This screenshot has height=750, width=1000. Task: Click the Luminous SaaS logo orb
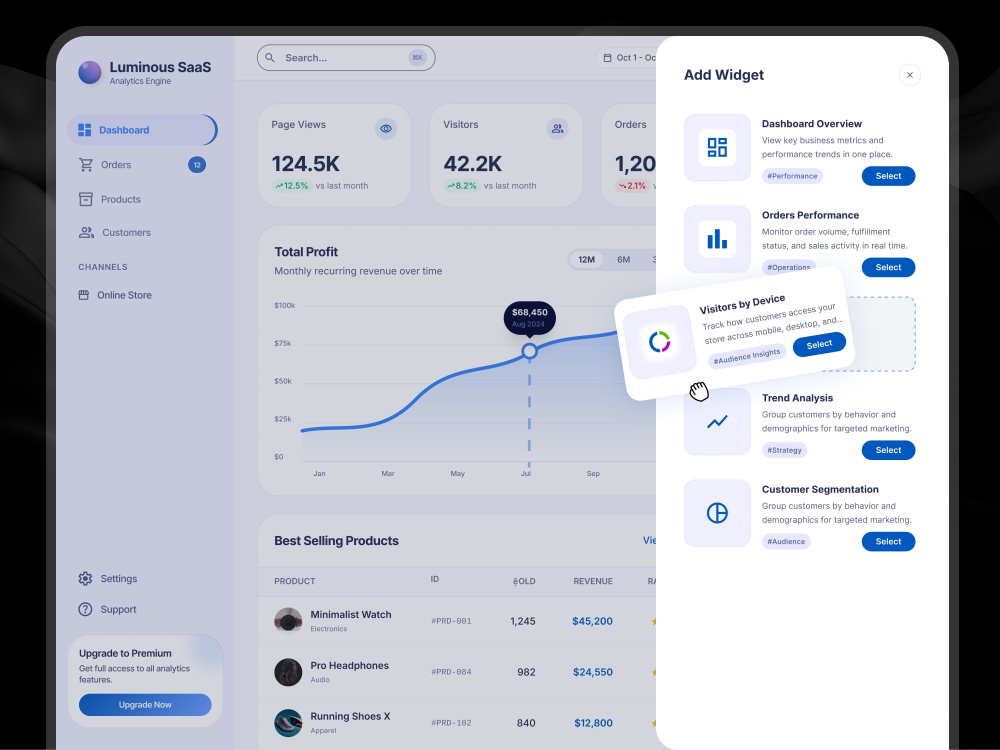(90, 73)
